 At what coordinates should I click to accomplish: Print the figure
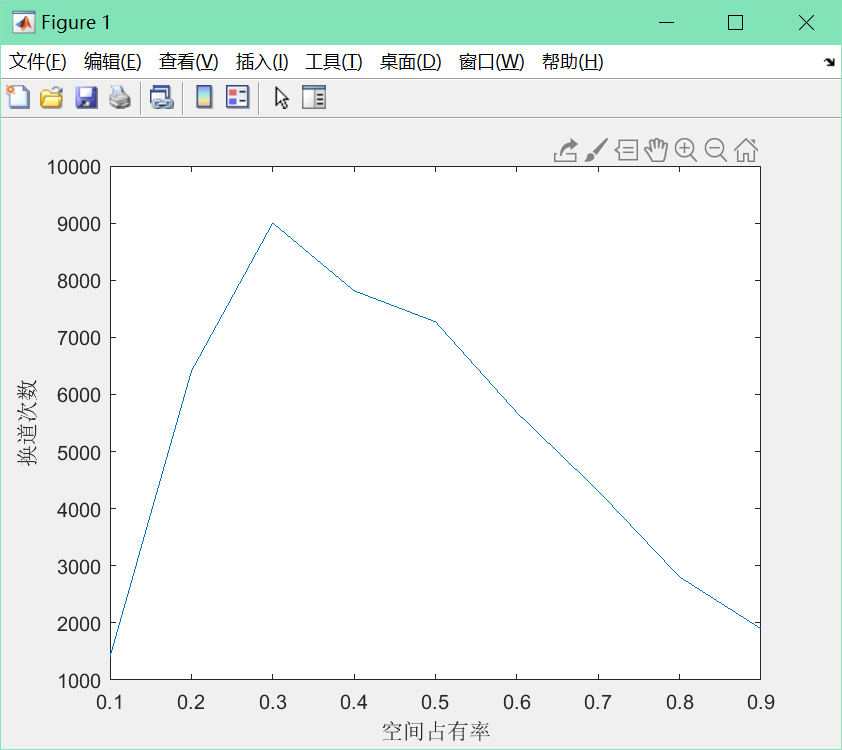(x=119, y=97)
